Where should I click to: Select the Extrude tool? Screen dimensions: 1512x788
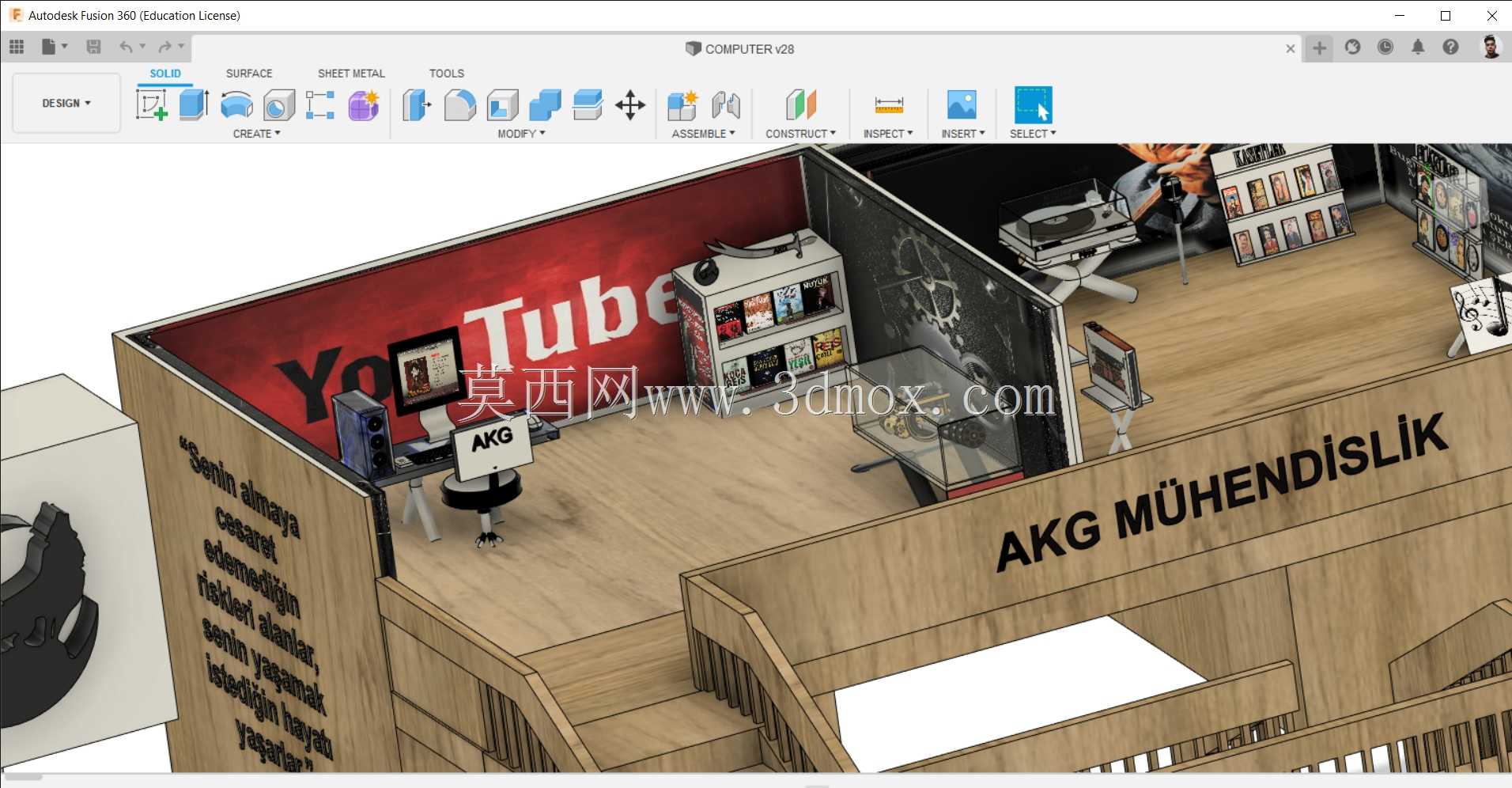point(194,104)
